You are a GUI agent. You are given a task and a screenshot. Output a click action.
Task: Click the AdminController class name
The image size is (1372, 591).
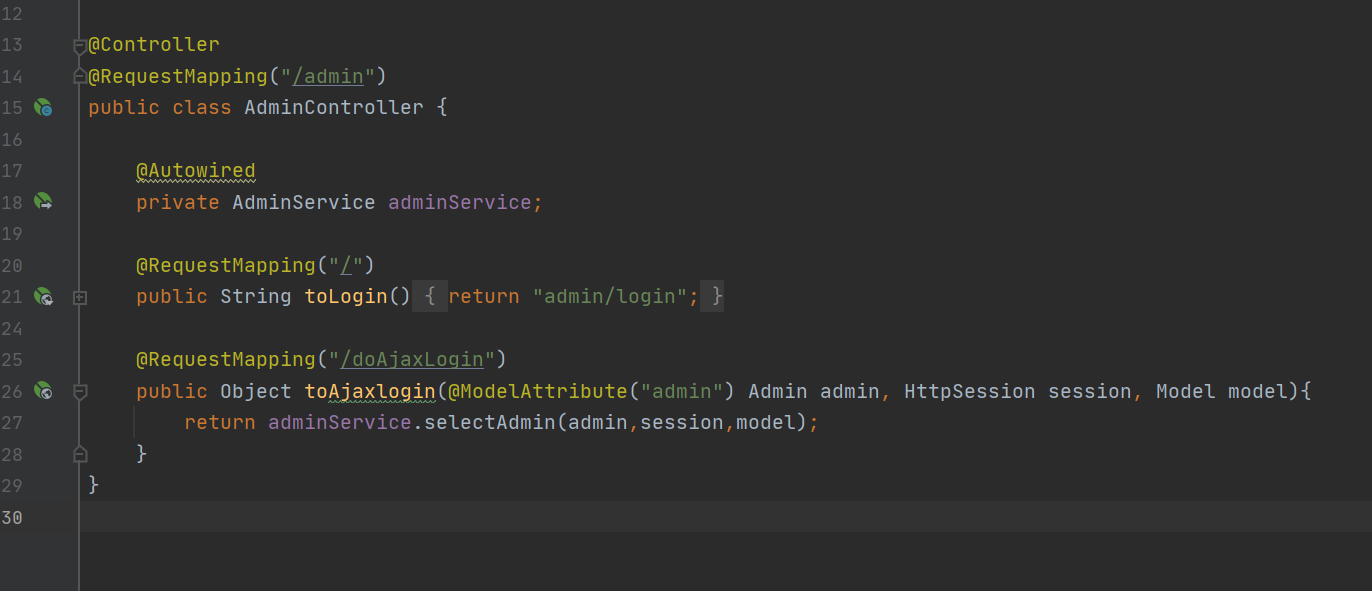click(x=334, y=107)
